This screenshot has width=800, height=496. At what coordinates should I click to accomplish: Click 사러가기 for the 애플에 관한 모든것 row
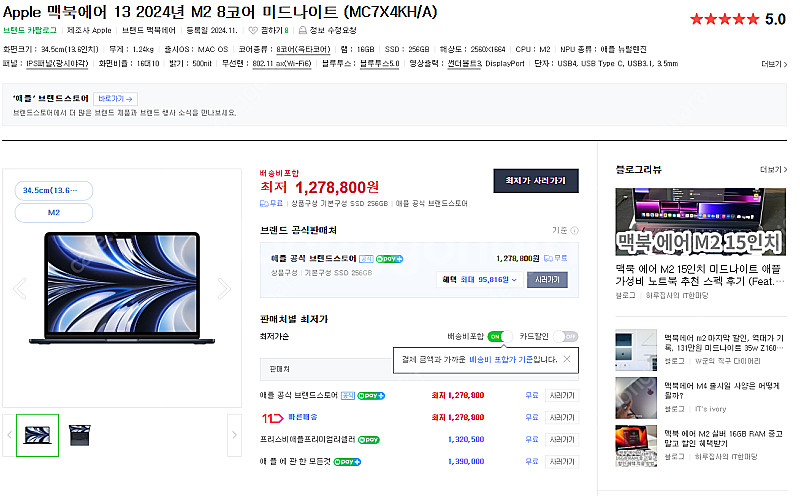562,462
